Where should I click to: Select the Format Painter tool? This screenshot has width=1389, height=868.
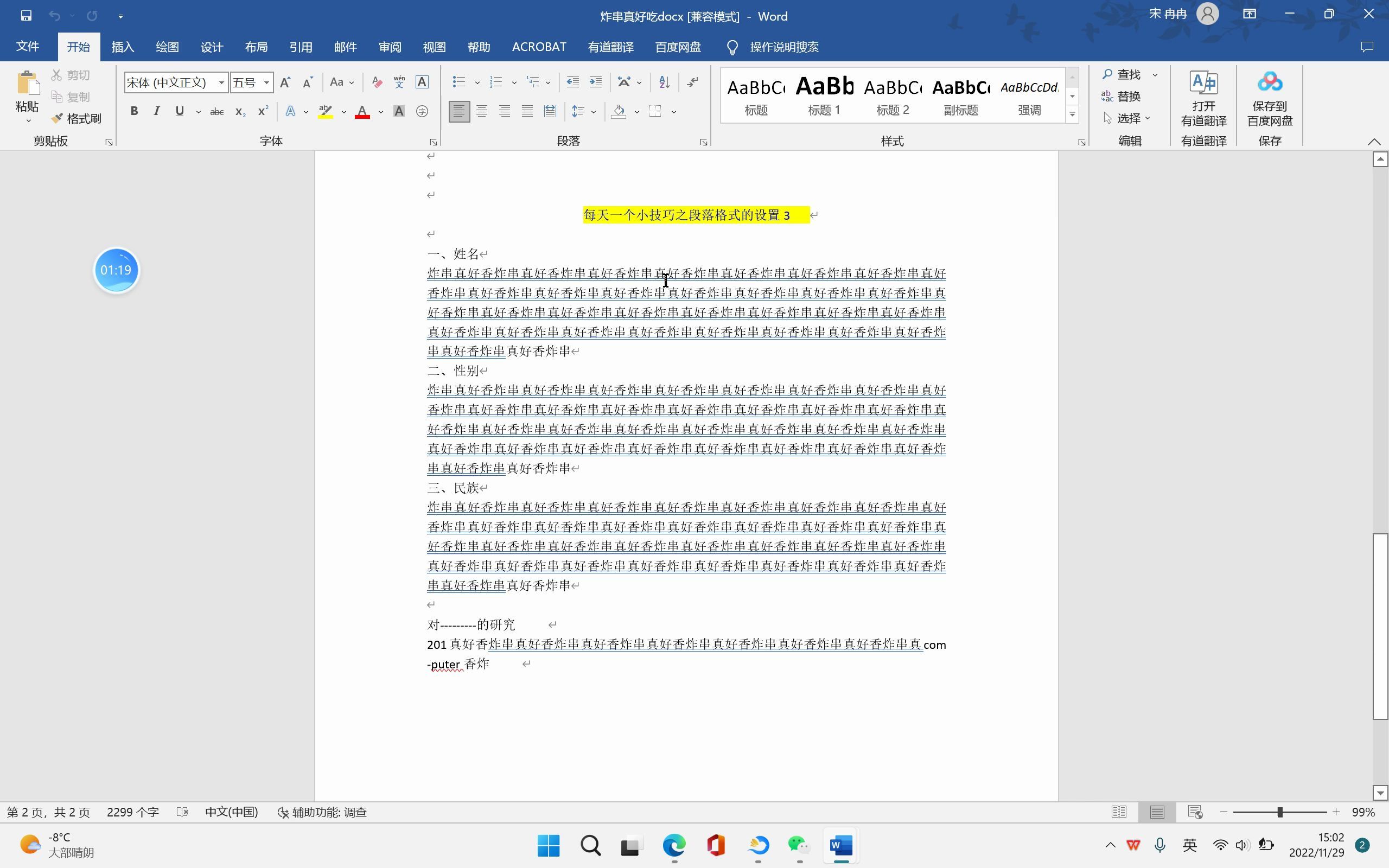(x=76, y=119)
